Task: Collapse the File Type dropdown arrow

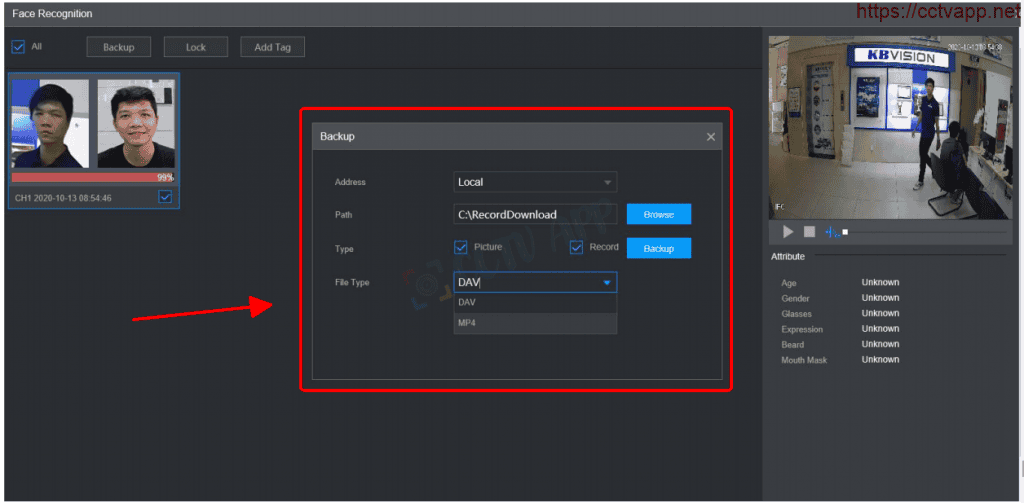Action: pyautogui.click(x=606, y=283)
